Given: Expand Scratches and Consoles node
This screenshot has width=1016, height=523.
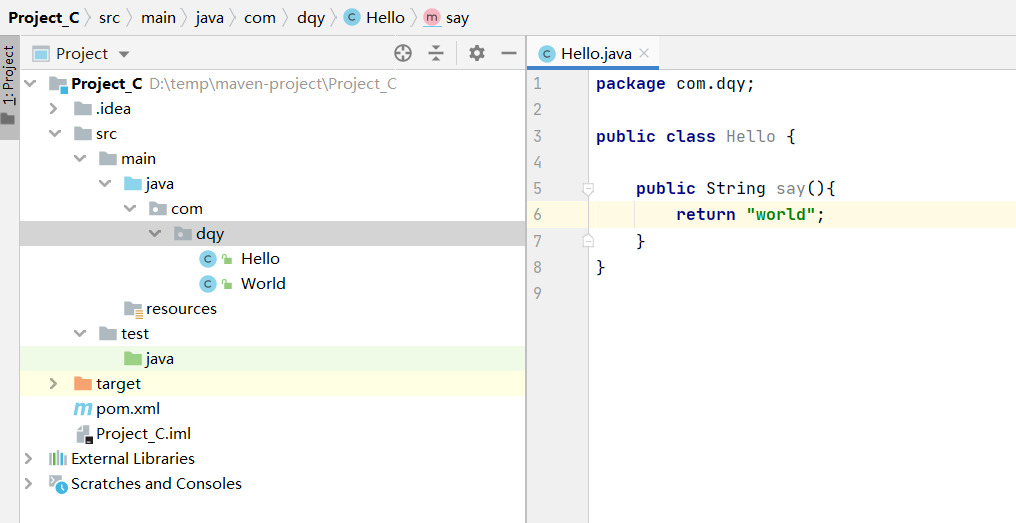Looking at the screenshot, I should 29,483.
